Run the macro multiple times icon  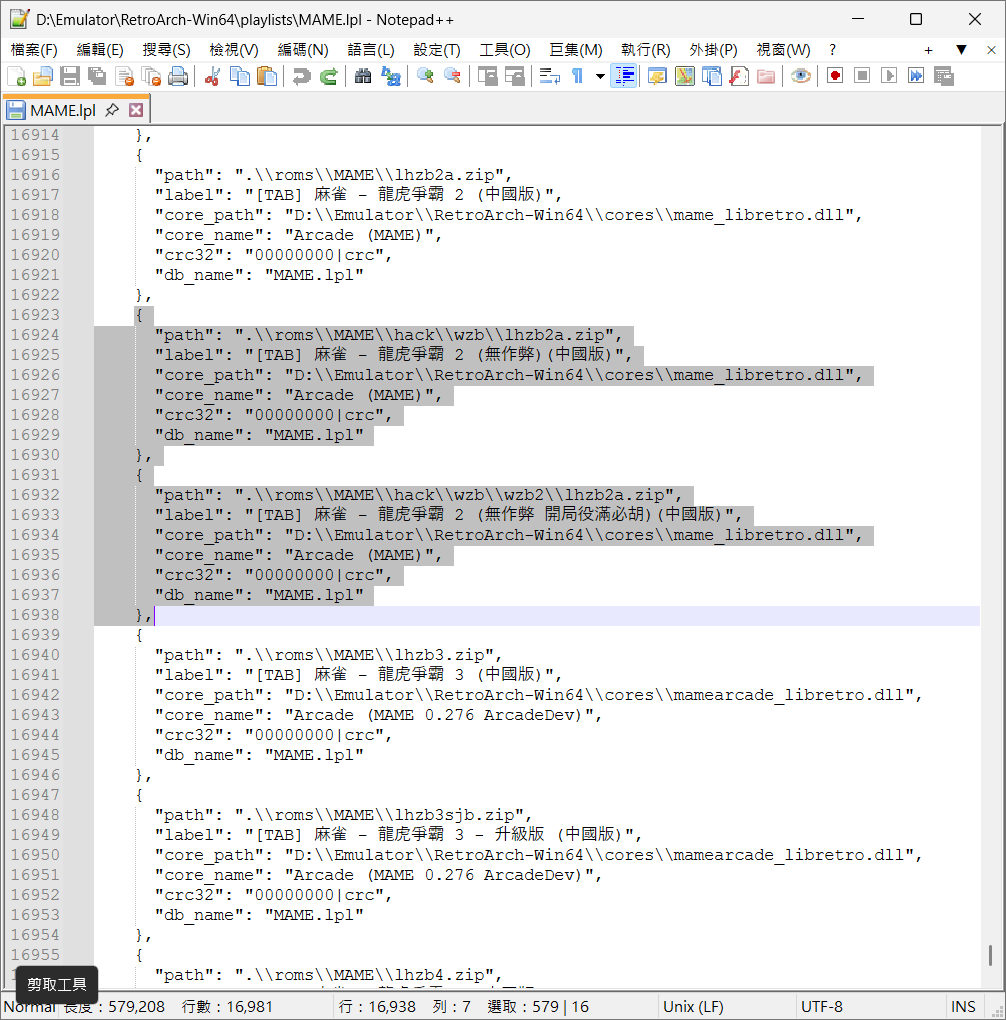tap(916, 76)
